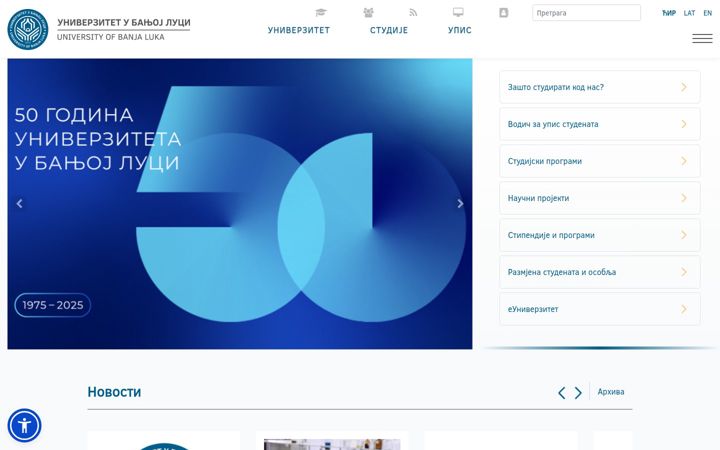Click the Претрага search field
This screenshot has height=450, width=720.
tap(586, 13)
